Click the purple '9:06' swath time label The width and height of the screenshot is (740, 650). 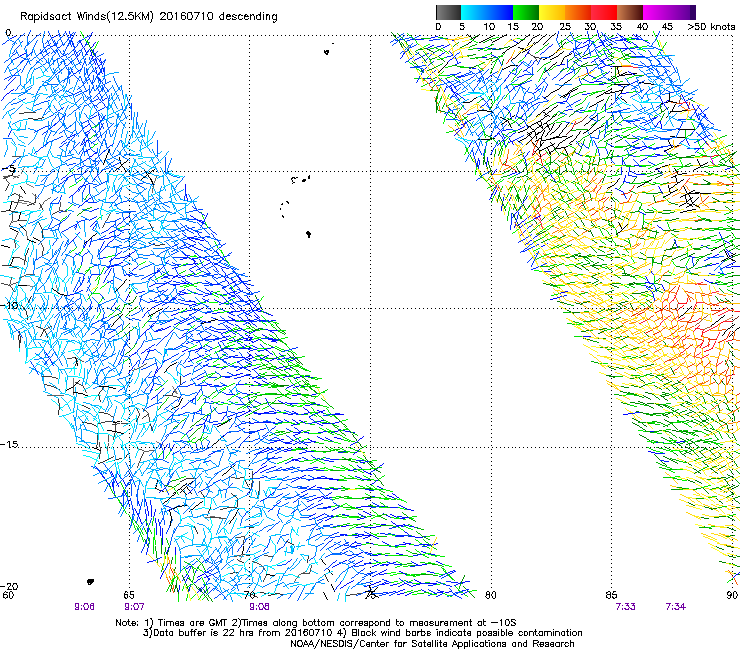[x=84, y=607]
